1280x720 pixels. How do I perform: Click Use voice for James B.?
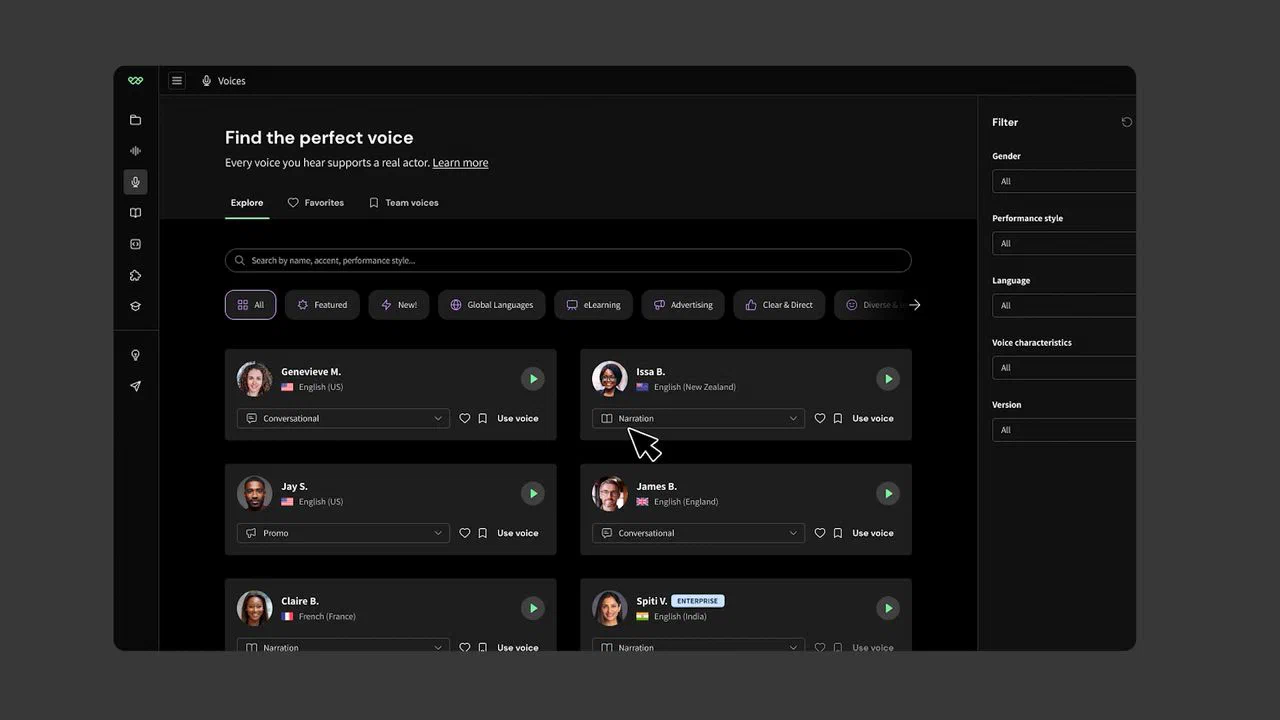(873, 533)
